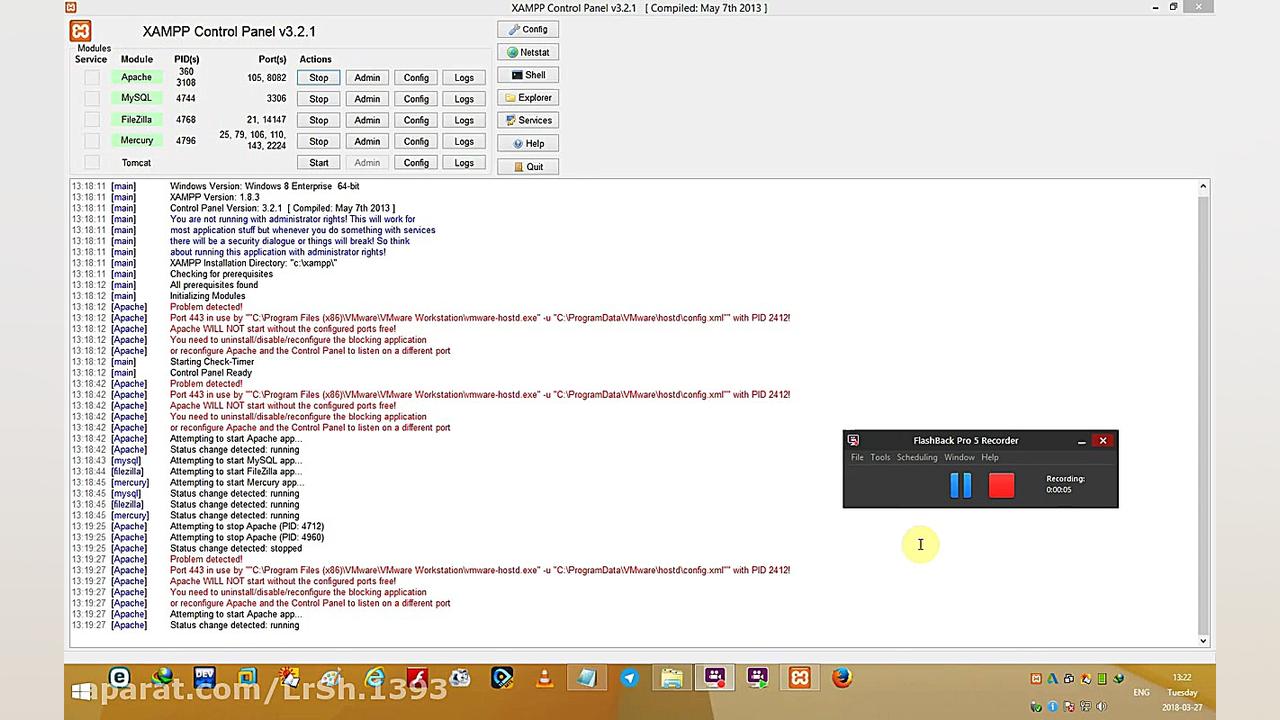The width and height of the screenshot is (1280, 720).
Task: Open the Window menu in FlashBack Recorder
Action: [959, 457]
